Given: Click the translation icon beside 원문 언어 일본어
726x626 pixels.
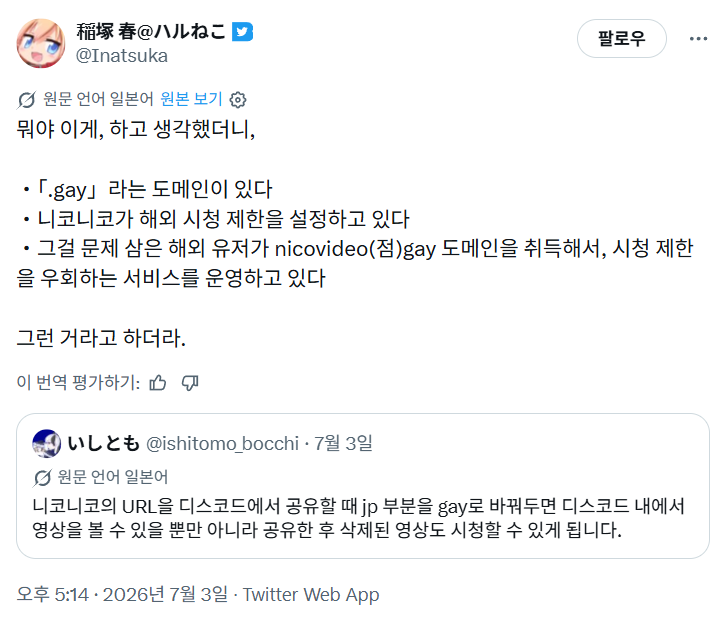Looking at the screenshot, I should pos(26,100).
